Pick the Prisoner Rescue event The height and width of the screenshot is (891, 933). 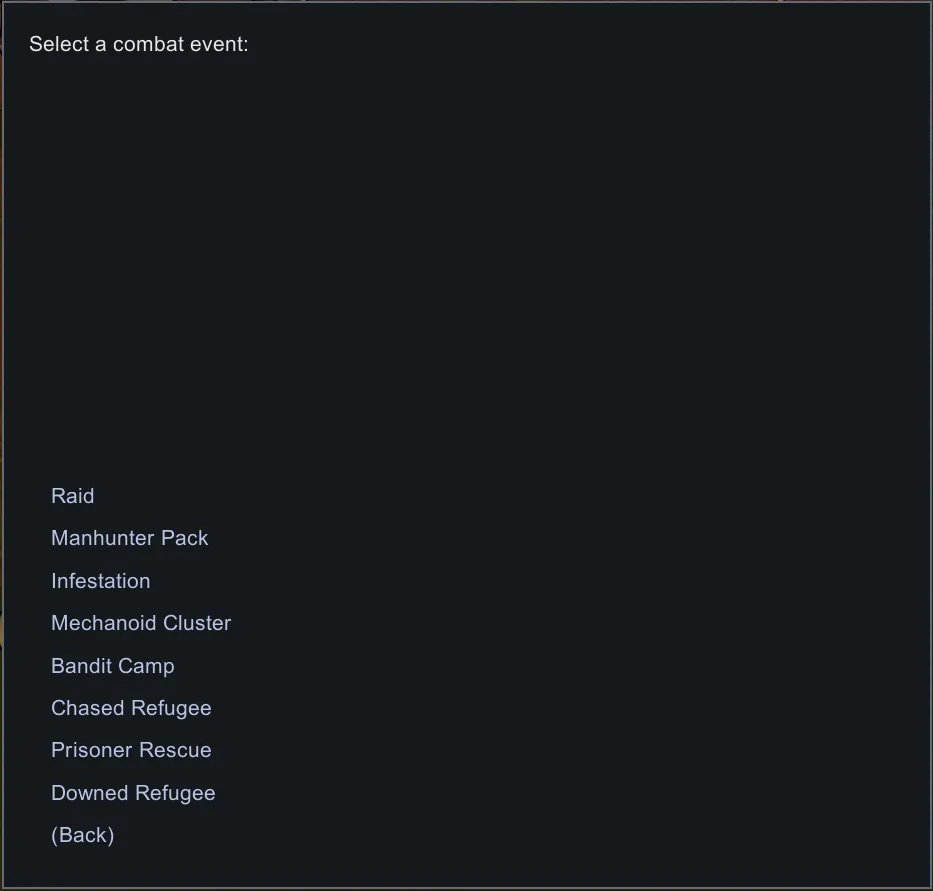[x=131, y=750]
